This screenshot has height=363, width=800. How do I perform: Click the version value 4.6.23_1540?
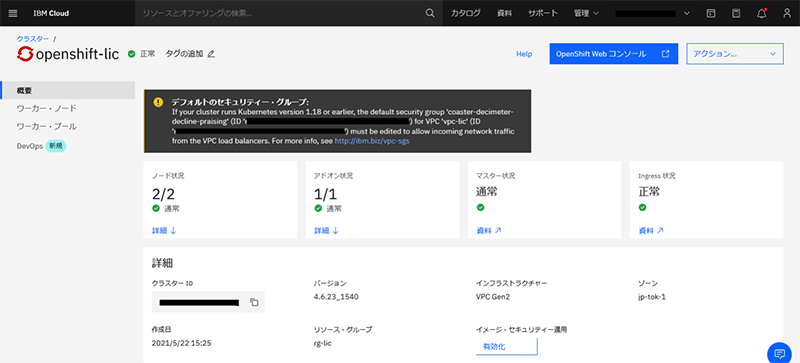pyautogui.click(x=336, y=297)
